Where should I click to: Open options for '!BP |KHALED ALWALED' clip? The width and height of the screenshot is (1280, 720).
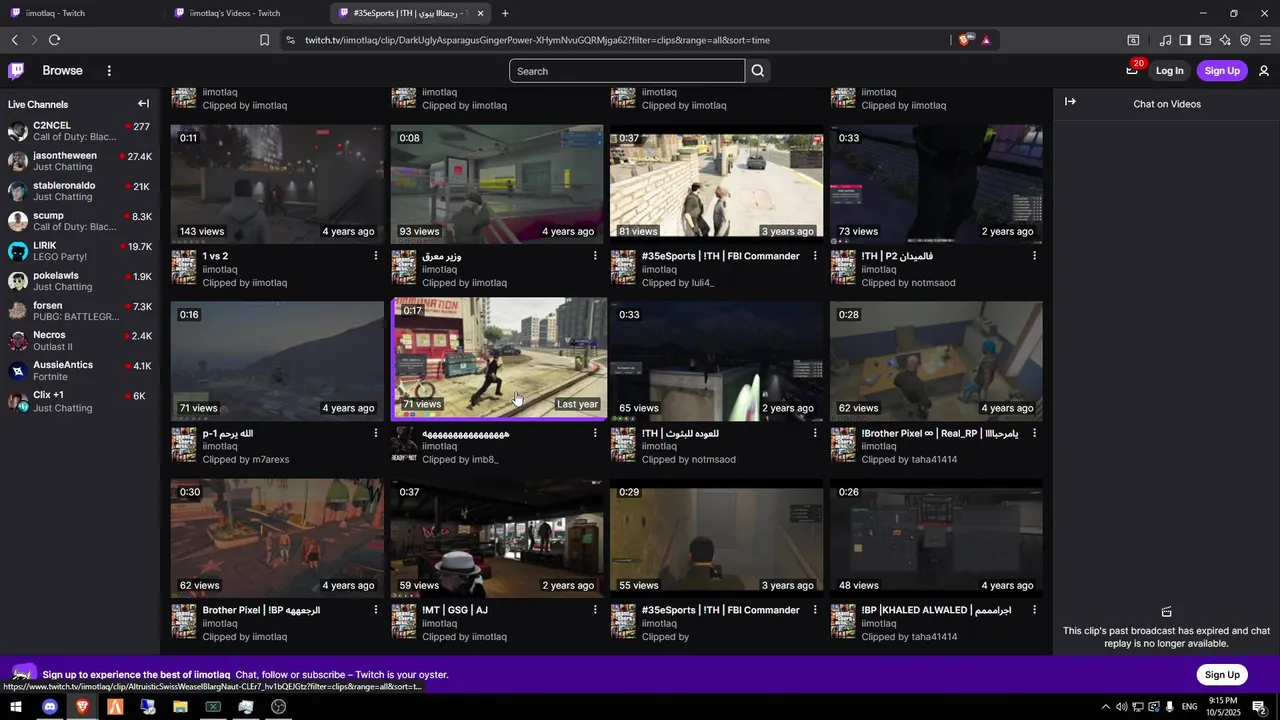click(x=1034, y=610)
